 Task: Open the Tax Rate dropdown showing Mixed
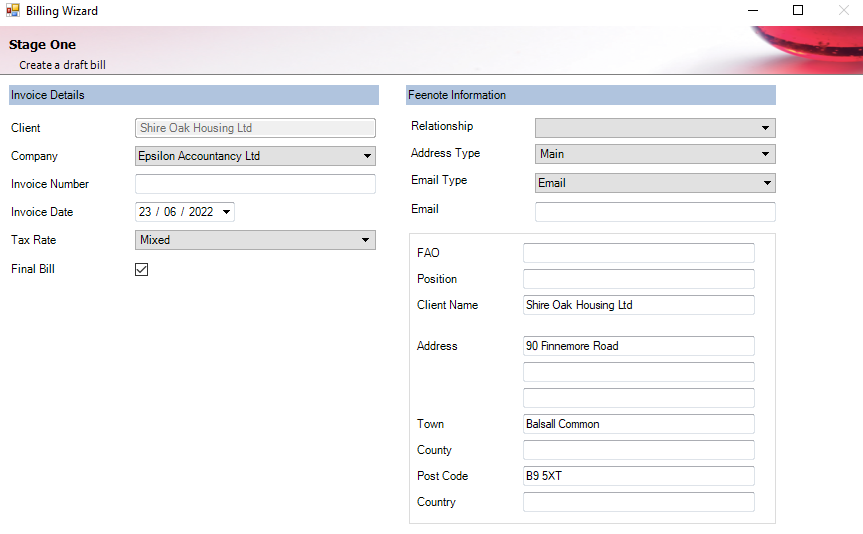pos(255,240)
